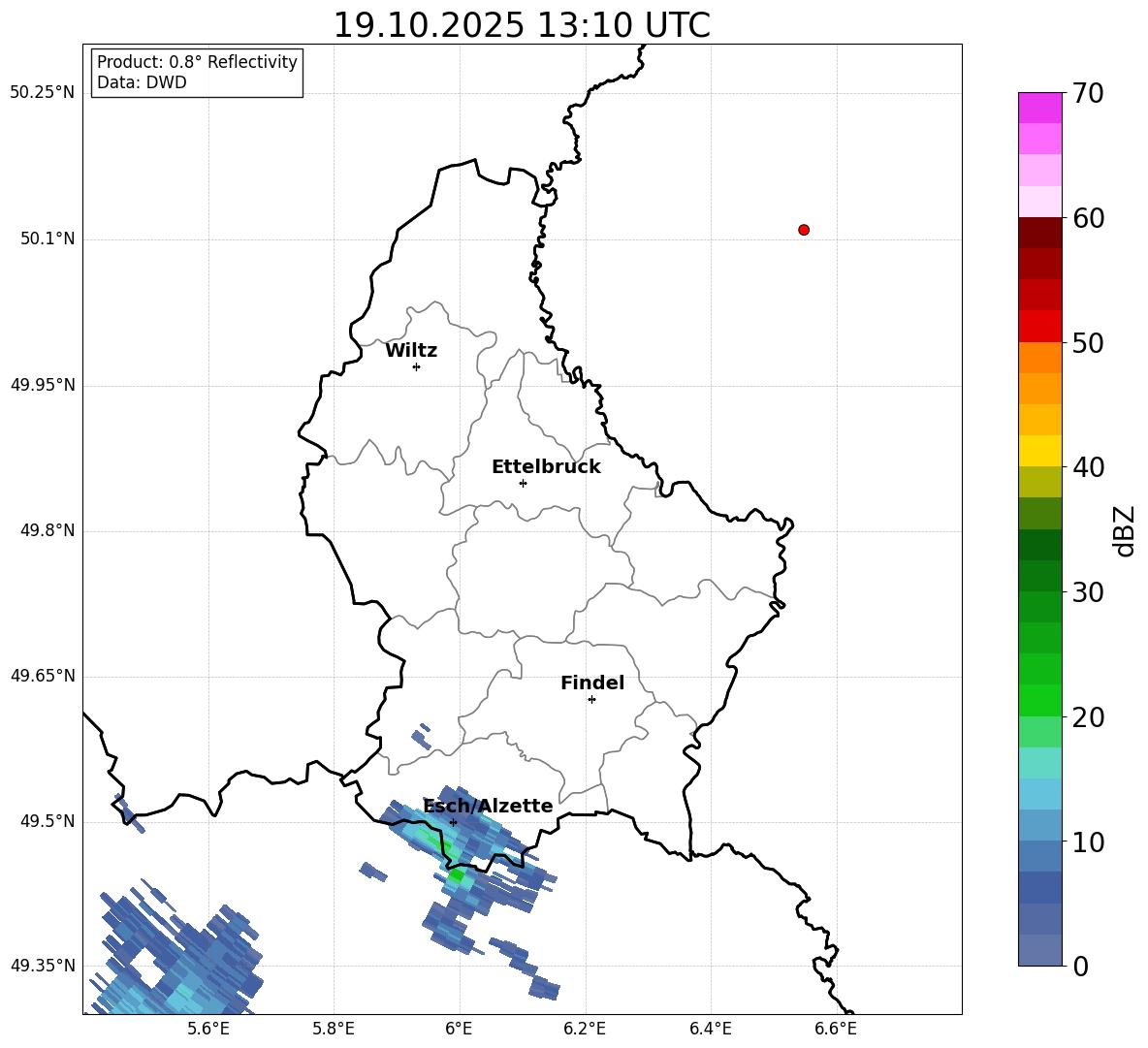Click the Wiltz city label

coord(411,351)
